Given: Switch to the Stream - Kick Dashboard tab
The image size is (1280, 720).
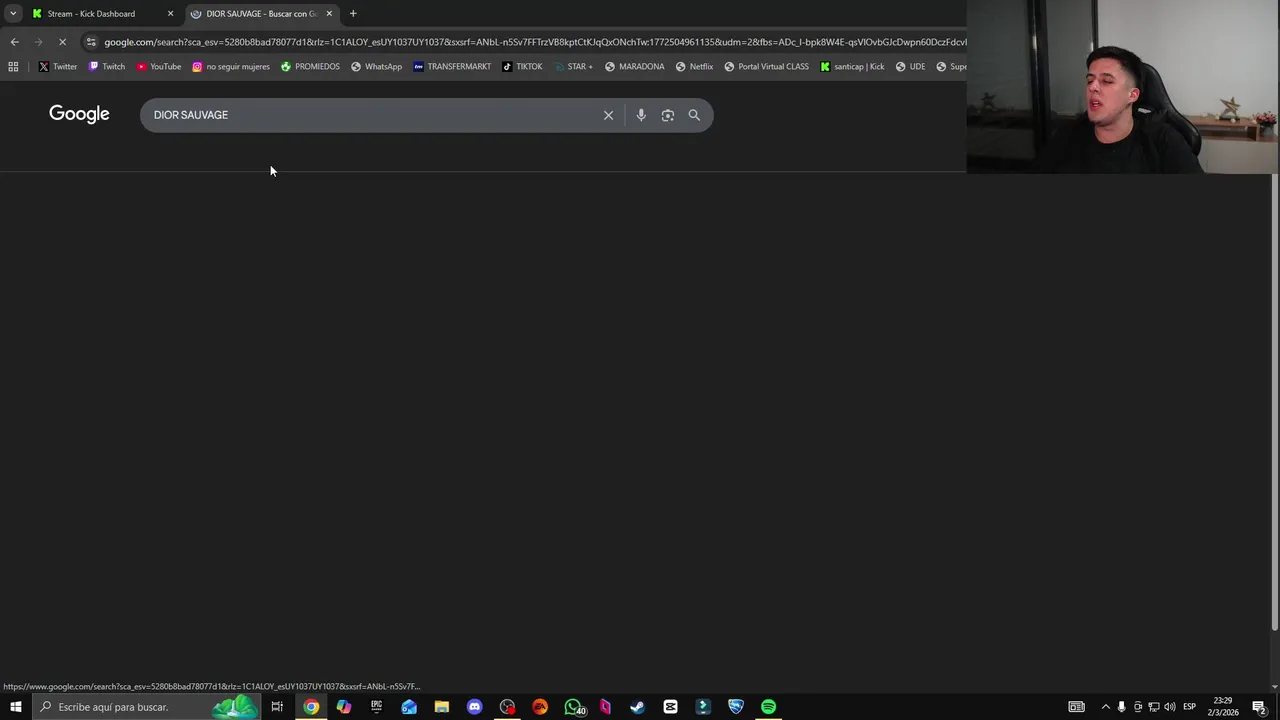Looking at the screenshot, I should [91, 14].
